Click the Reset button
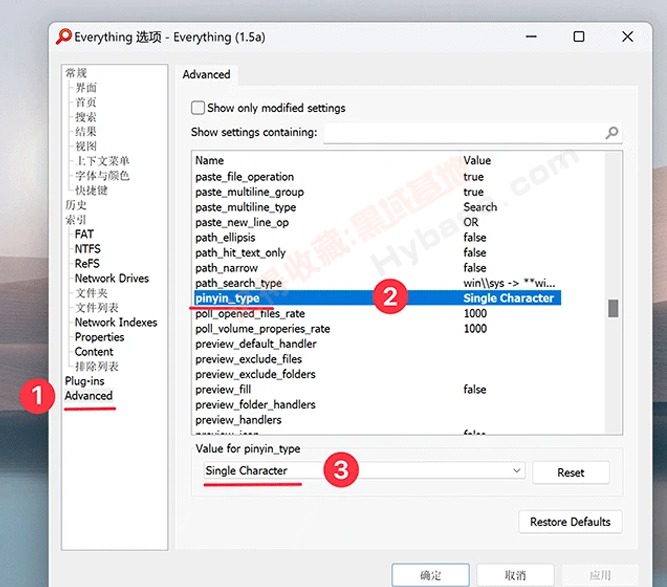Screen dimensions: 667x587 [x=570, y=473]
